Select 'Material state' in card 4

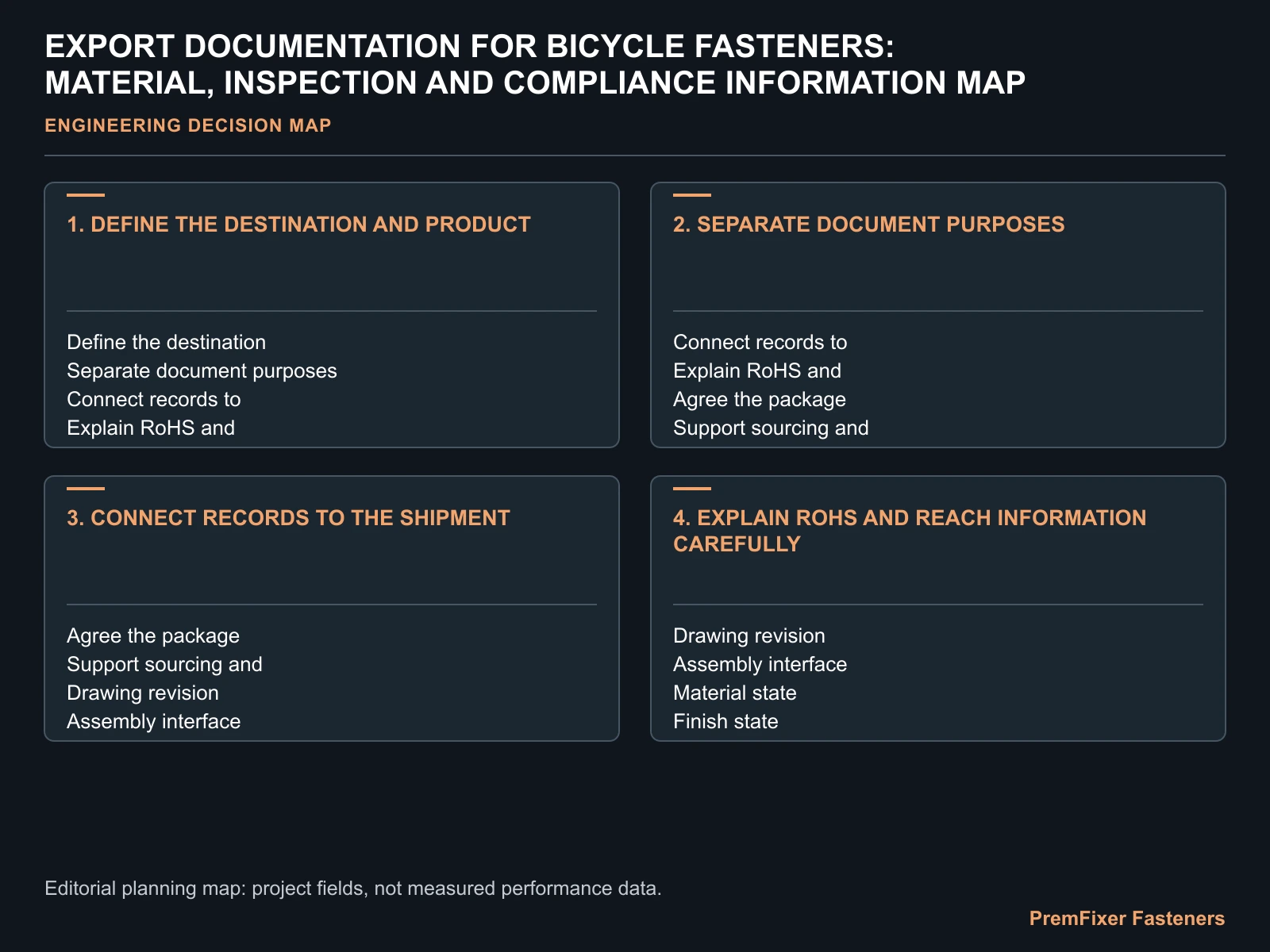tap(735, 693)
